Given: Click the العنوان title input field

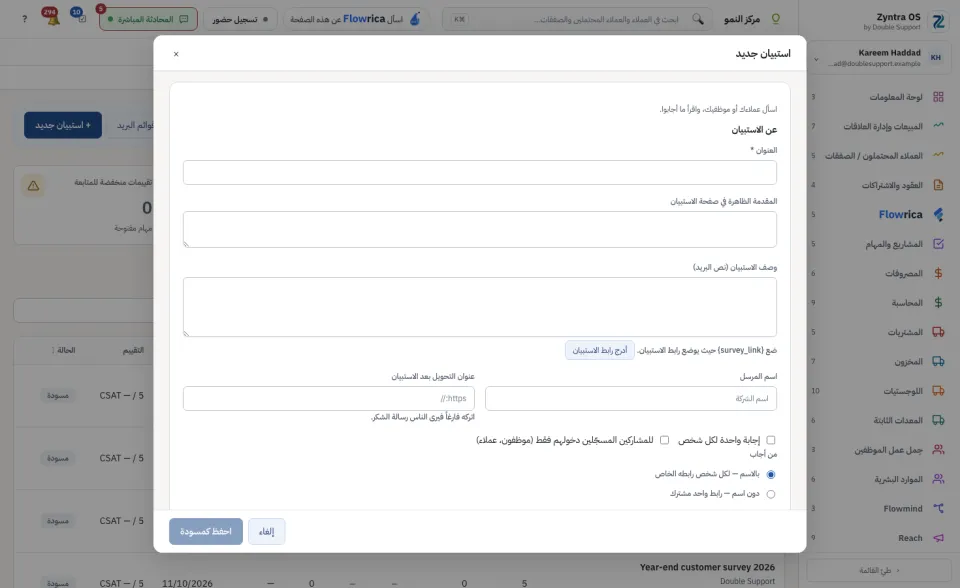Looking at the screenshot, I should click(479, 173).
